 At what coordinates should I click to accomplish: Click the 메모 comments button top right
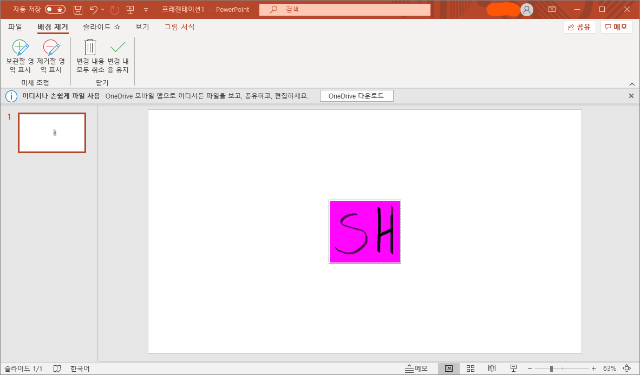(616, 27)
